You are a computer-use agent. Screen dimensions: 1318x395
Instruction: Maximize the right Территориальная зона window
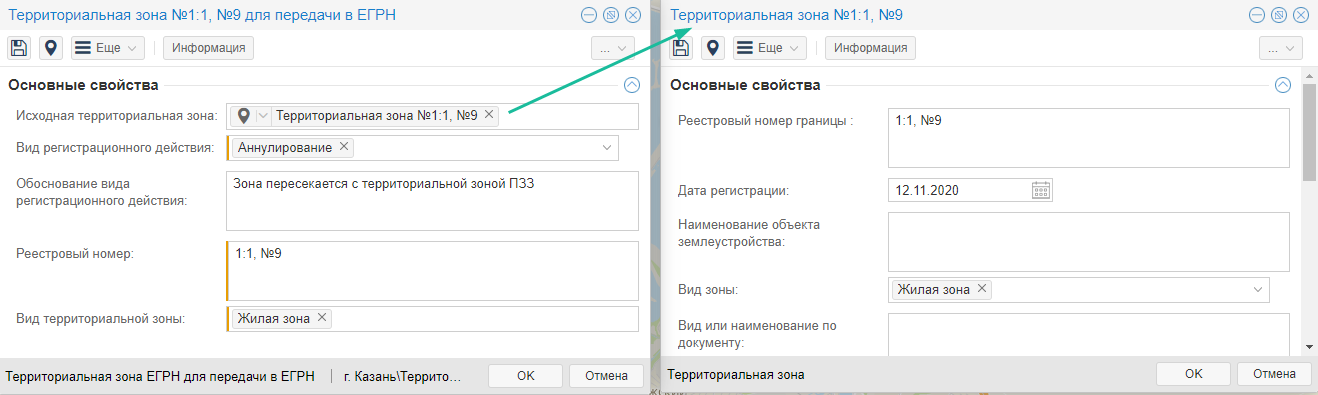click(x=1279, y=14)
